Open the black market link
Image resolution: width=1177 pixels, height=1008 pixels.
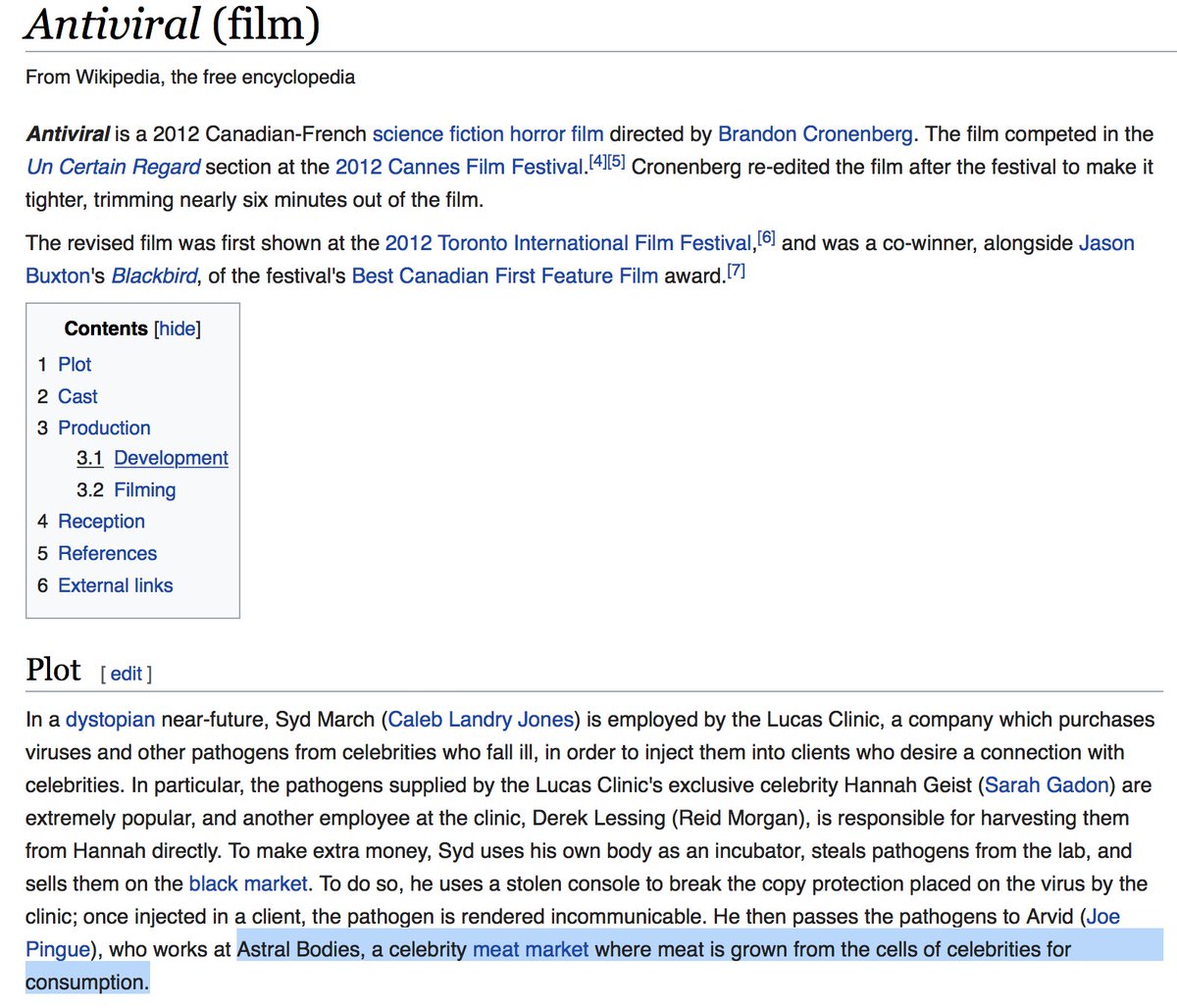(x=248, y=883)
